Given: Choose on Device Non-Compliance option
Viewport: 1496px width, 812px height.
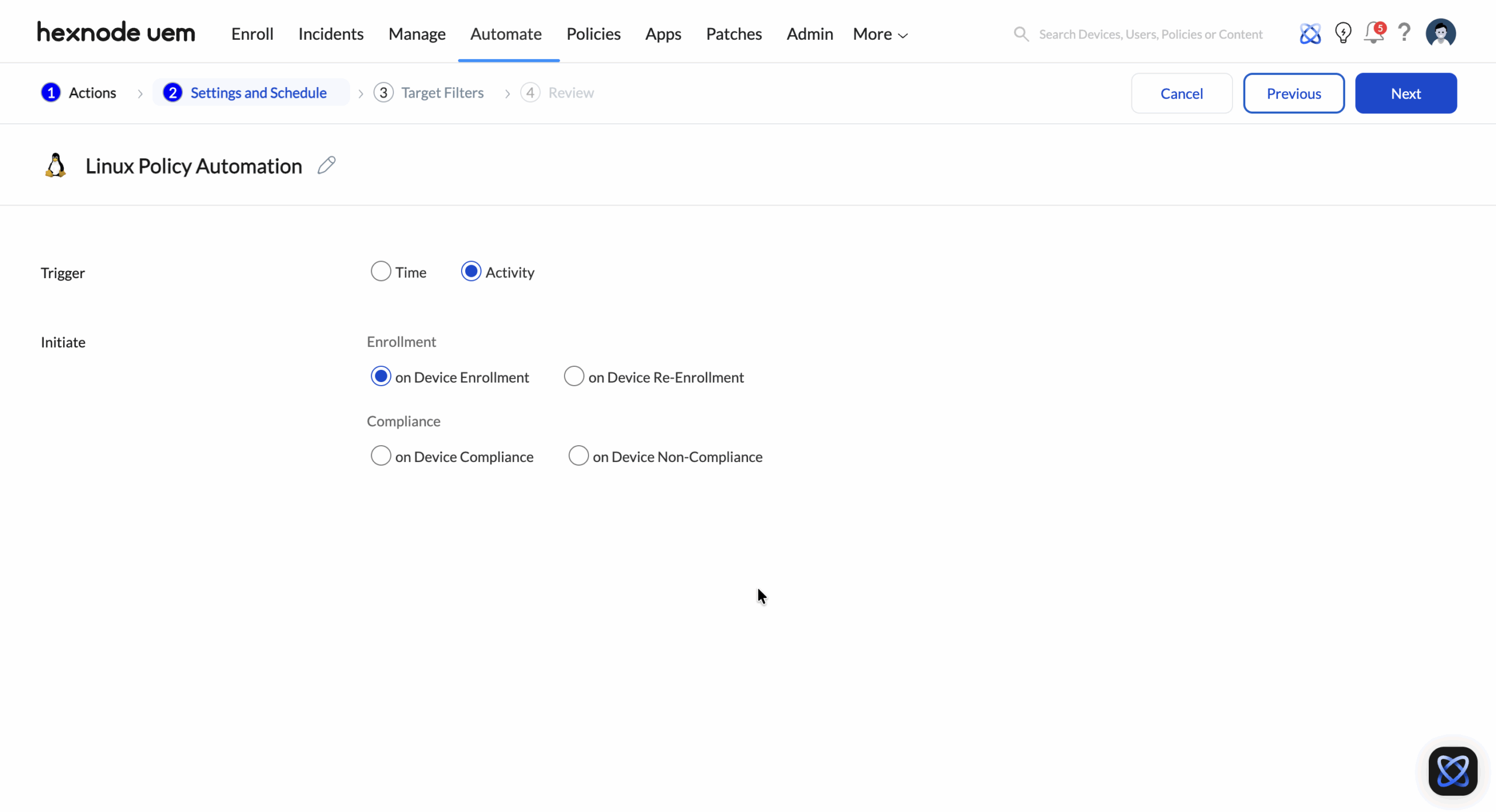Looking at the screenshot, I should click(578, 456).
